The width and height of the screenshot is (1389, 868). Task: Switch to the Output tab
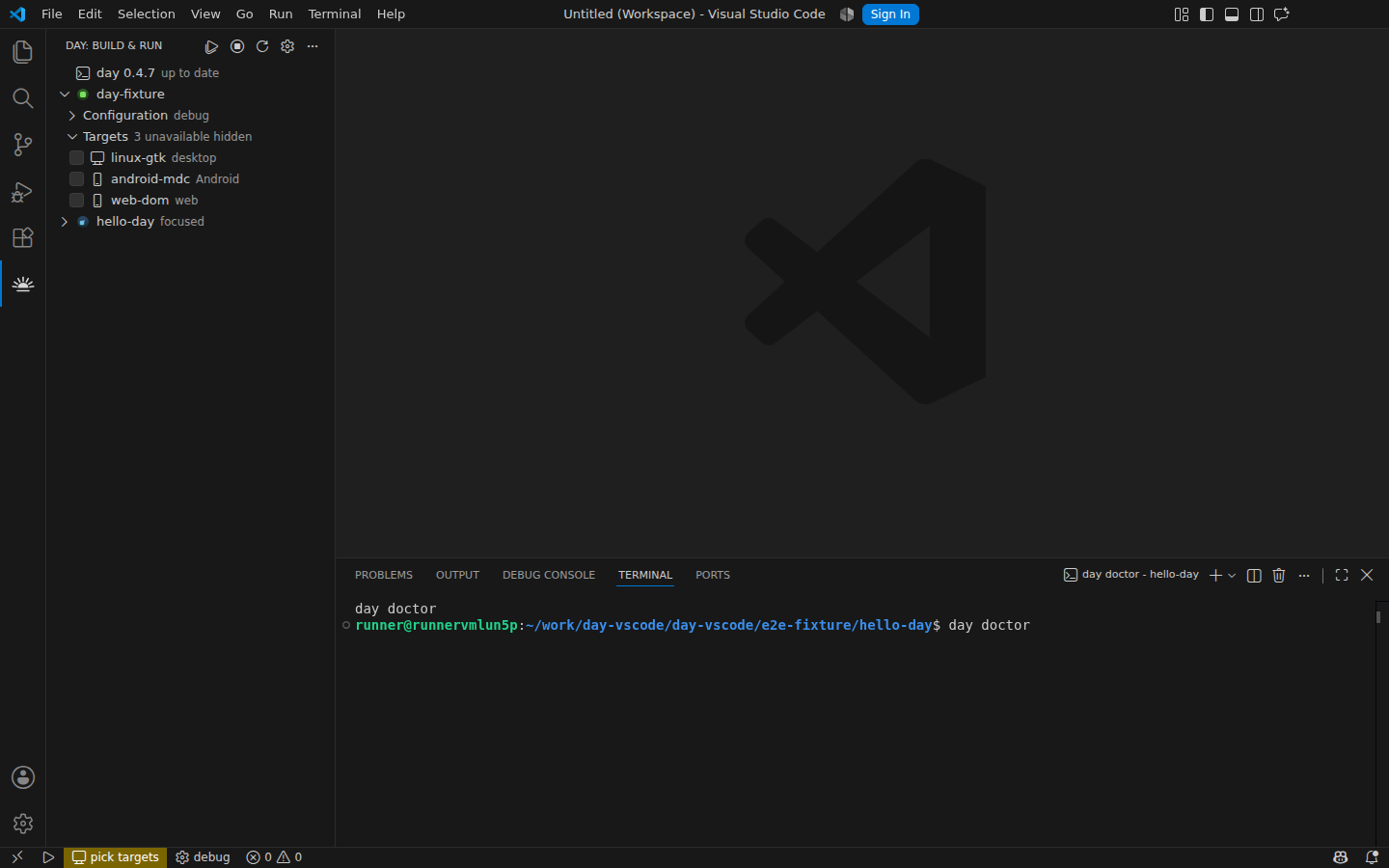pos(457,575)
